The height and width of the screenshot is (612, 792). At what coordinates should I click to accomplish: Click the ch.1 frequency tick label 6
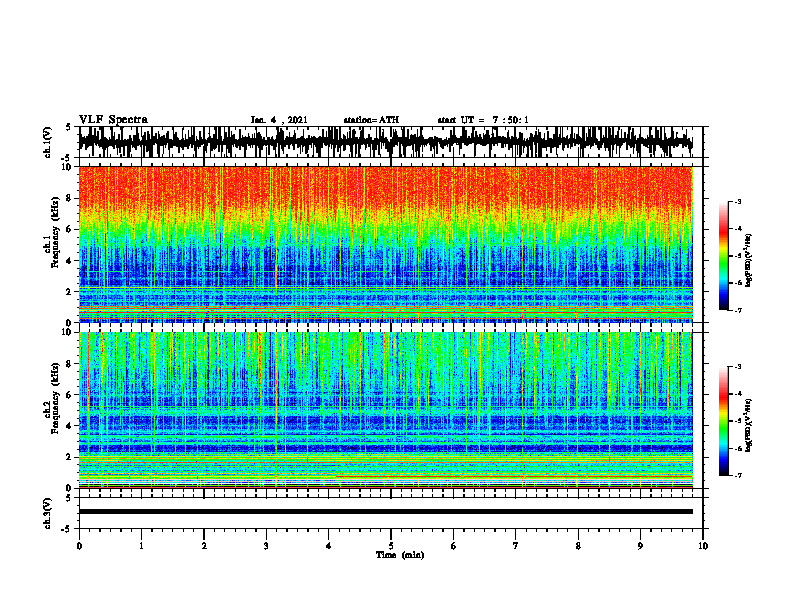pyautogui.click(x=69, y=229)
